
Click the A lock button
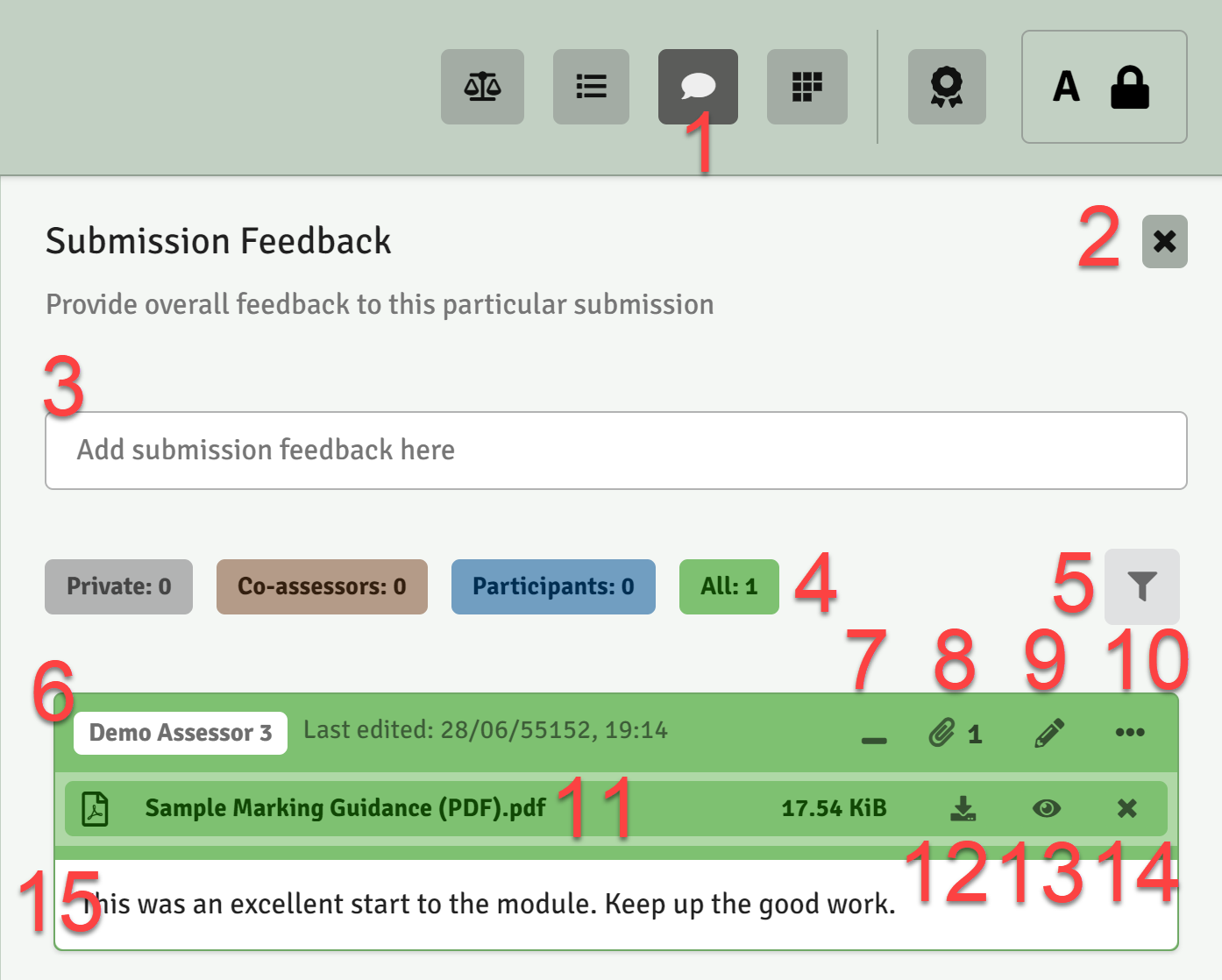(x=1105, y=87)
